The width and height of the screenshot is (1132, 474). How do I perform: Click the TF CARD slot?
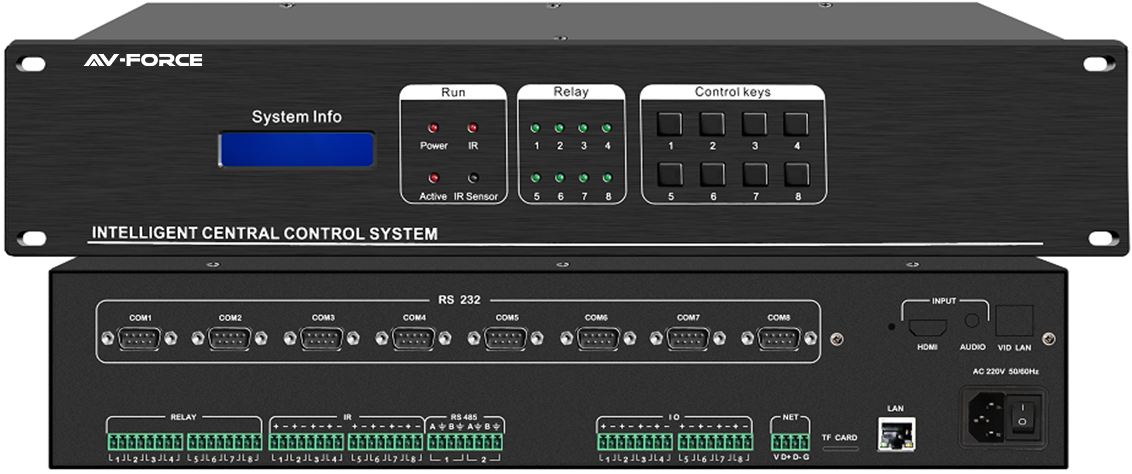click(x=840, y=448)
